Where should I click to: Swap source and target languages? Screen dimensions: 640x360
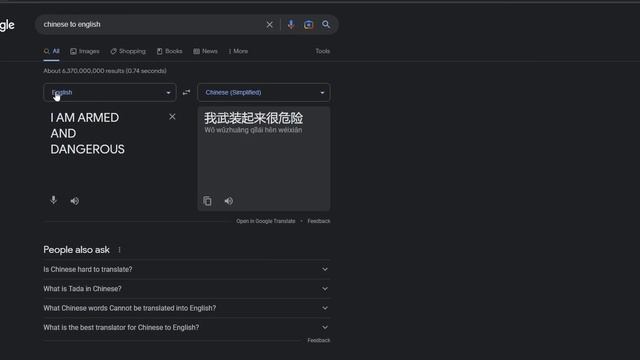coord(187,93)
